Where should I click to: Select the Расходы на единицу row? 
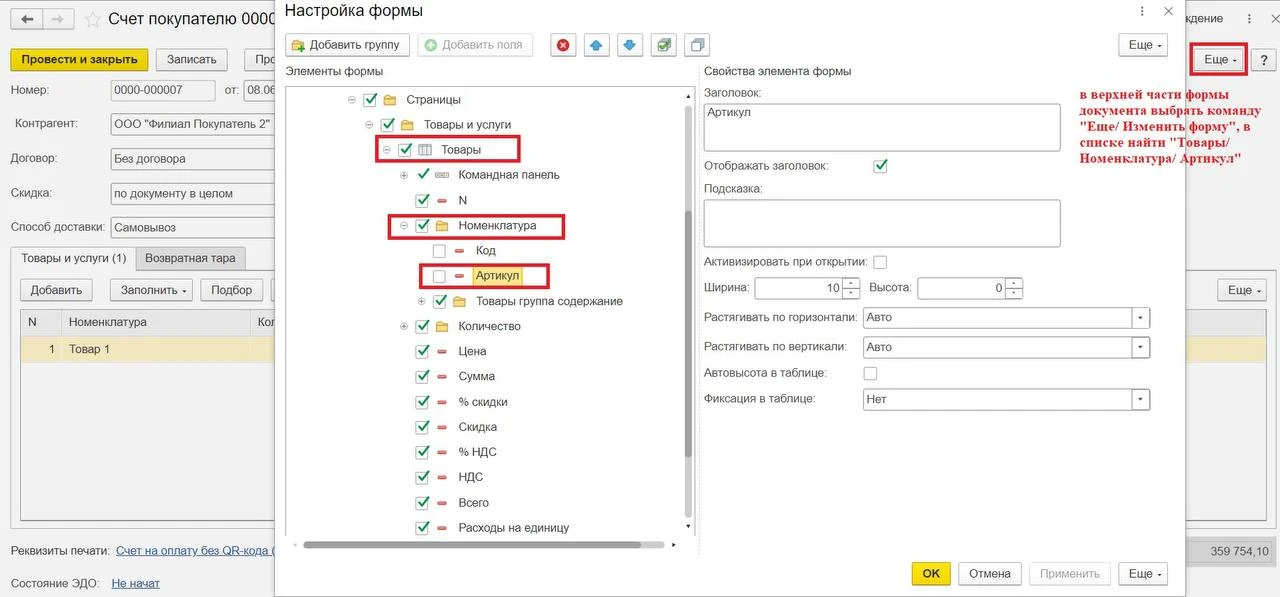(513, 528)
